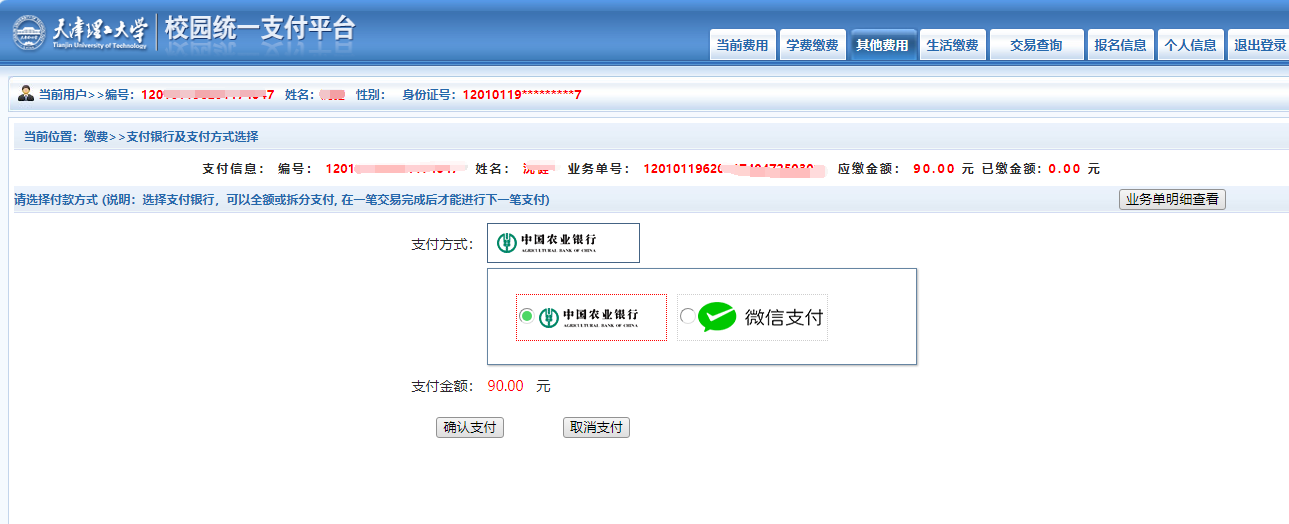1289x524 pixels.
Task: Open the 当前费用 tab
Action: [x=742, y=45]
